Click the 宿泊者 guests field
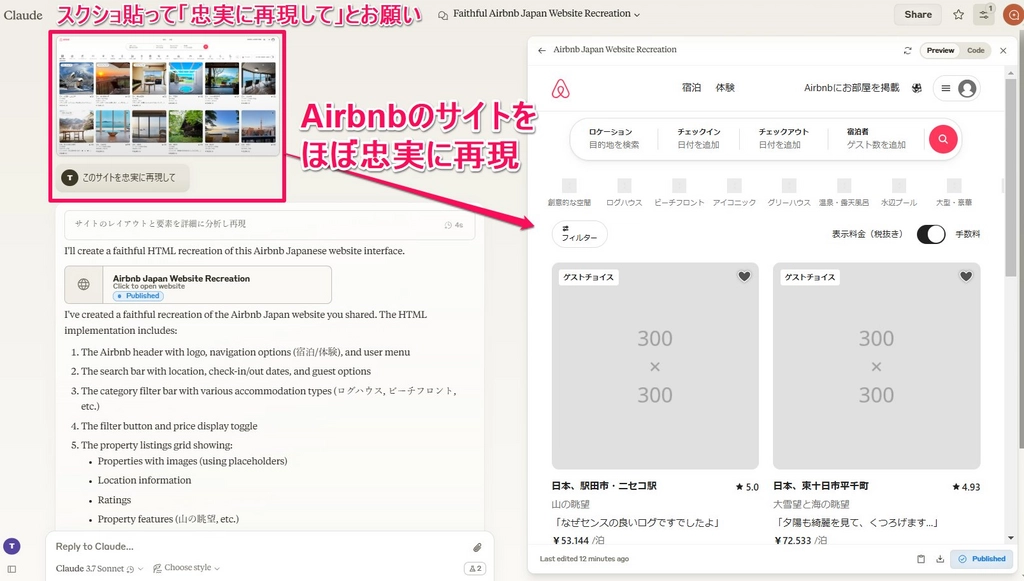The width and height of the screenshot is (1024, 581). tap(876, 138)
